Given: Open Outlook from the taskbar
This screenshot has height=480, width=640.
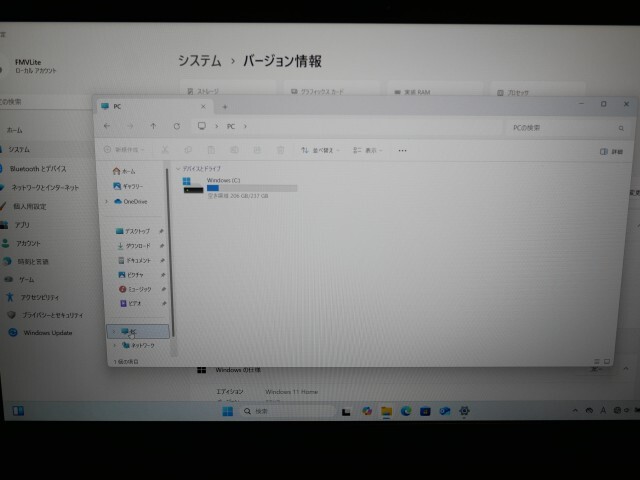Looking at the screenshot, I should tap(444, 411).
